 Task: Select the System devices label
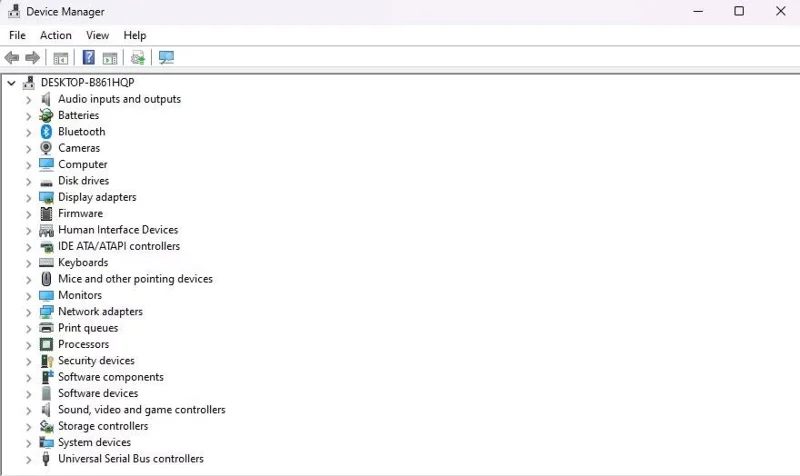point(94,442)
